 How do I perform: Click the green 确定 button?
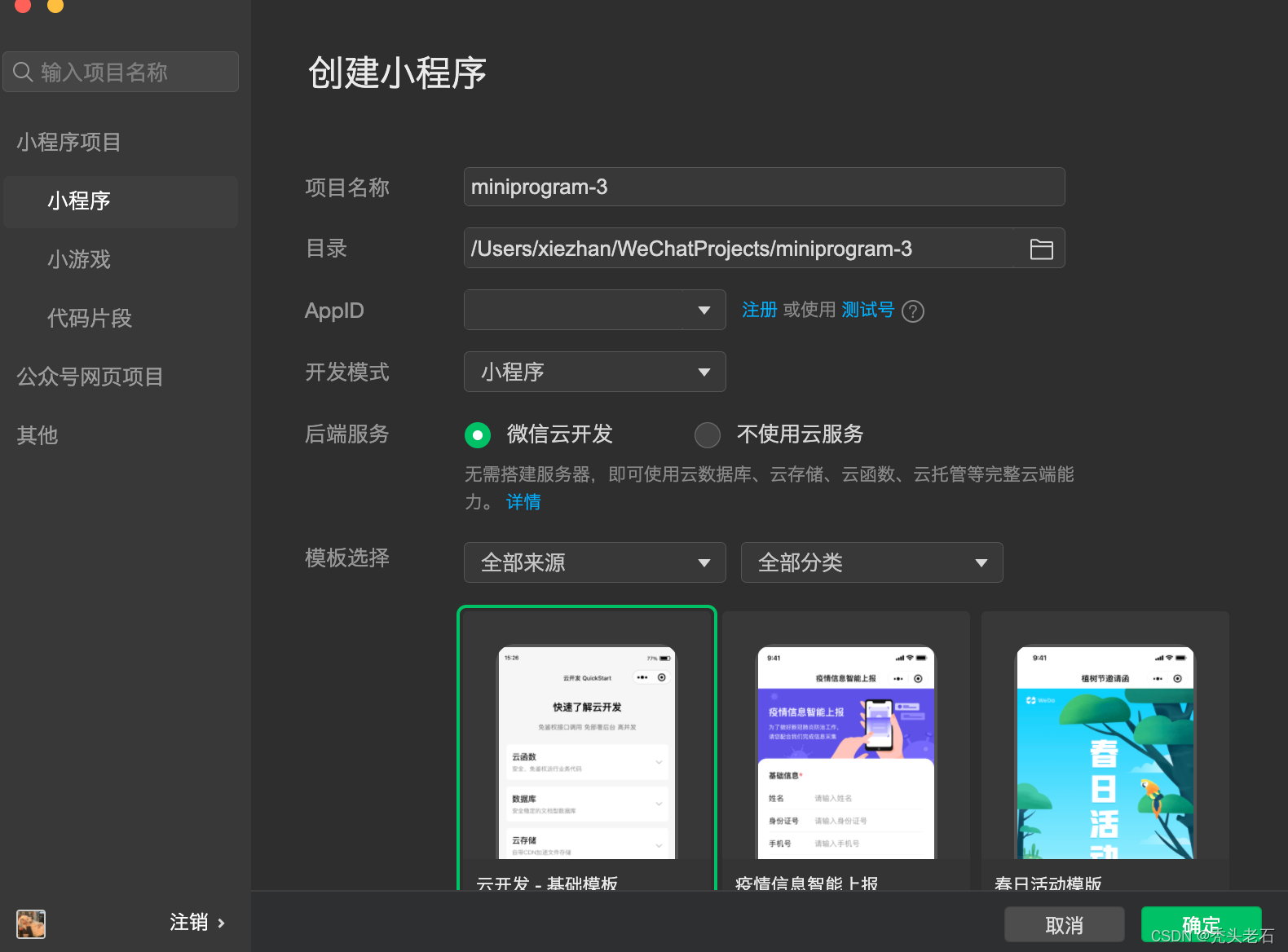1202,925
